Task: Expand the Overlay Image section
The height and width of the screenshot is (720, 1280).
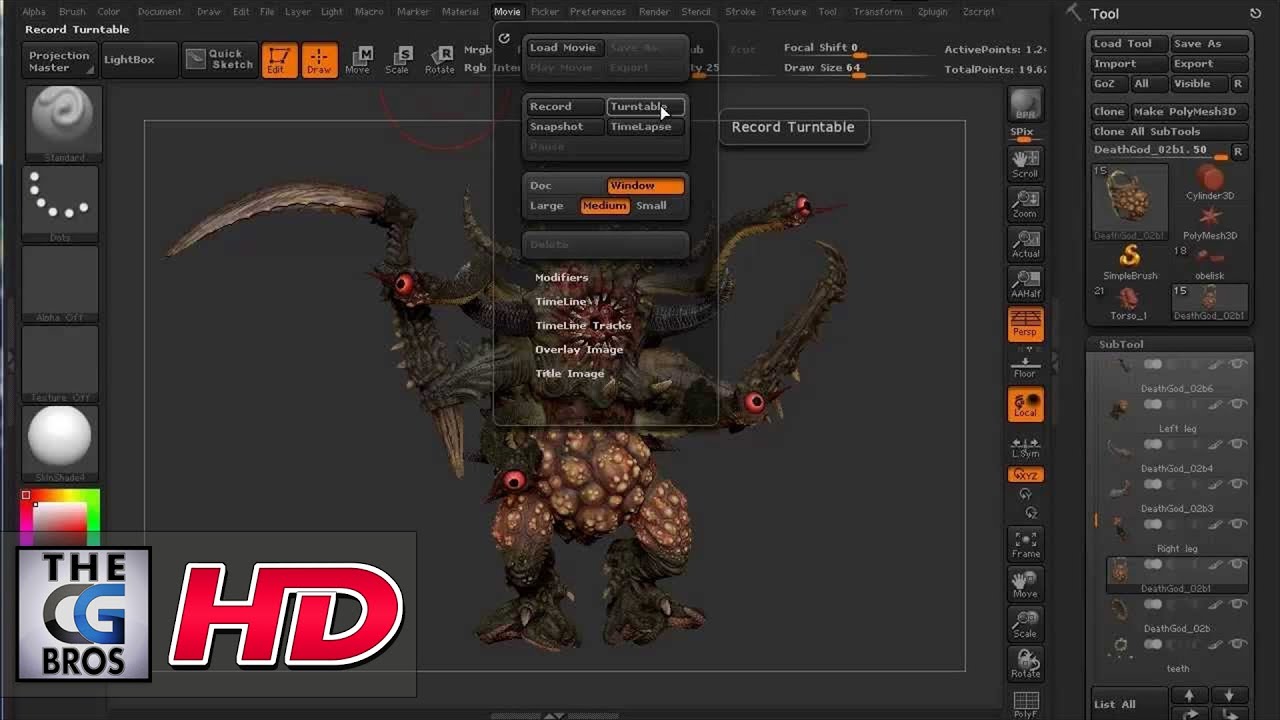Action: [x=579, y=349]
